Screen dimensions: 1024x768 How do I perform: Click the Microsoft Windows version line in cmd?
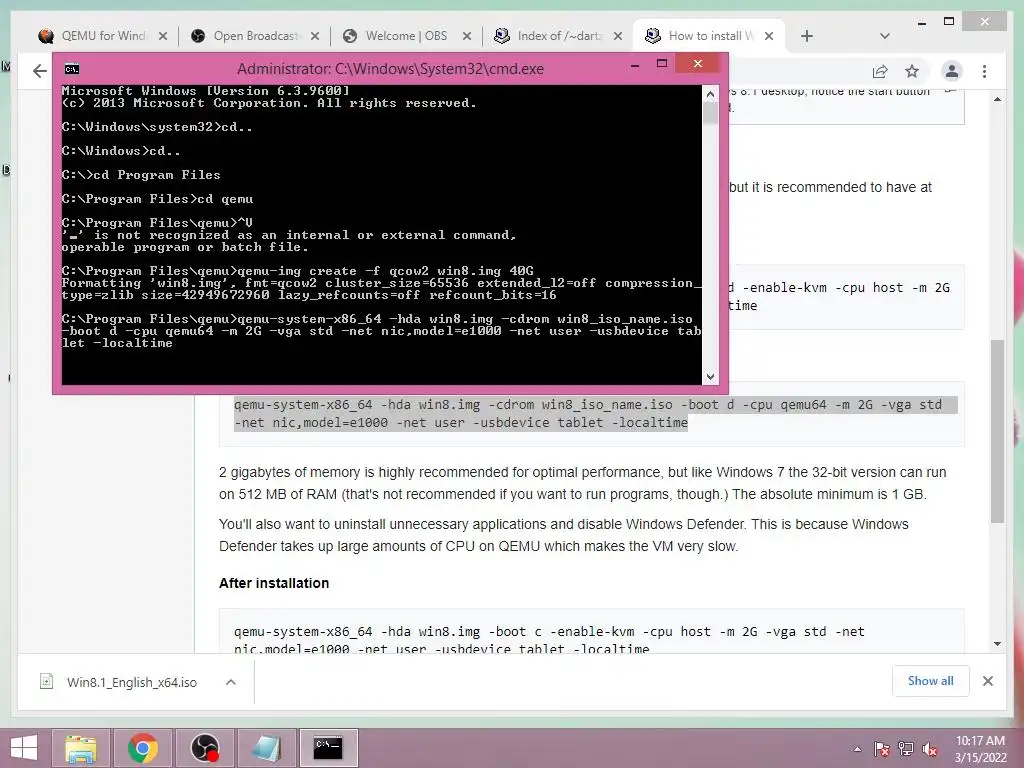coord(206,91)
